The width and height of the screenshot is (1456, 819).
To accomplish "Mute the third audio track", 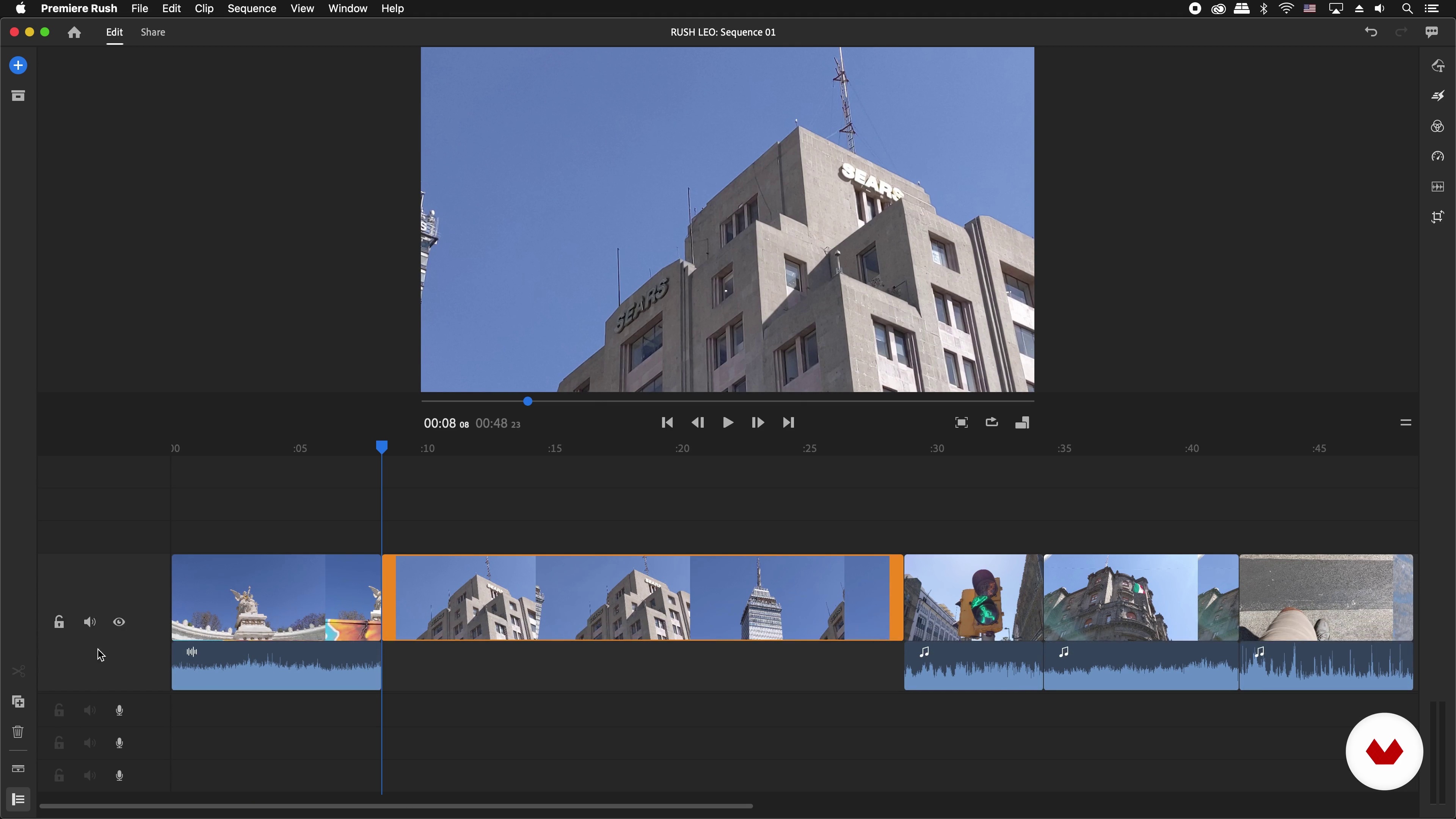I will point(89,775).
